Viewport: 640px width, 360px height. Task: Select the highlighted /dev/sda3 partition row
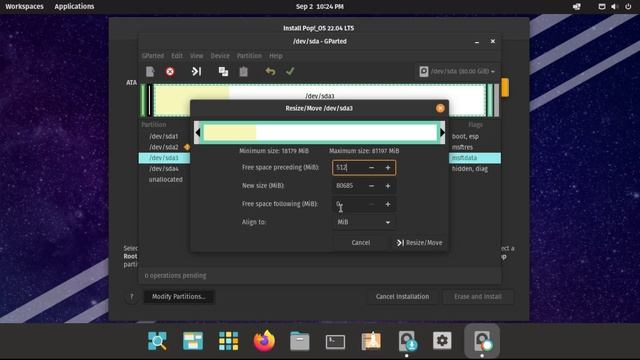tap(164, 158)
